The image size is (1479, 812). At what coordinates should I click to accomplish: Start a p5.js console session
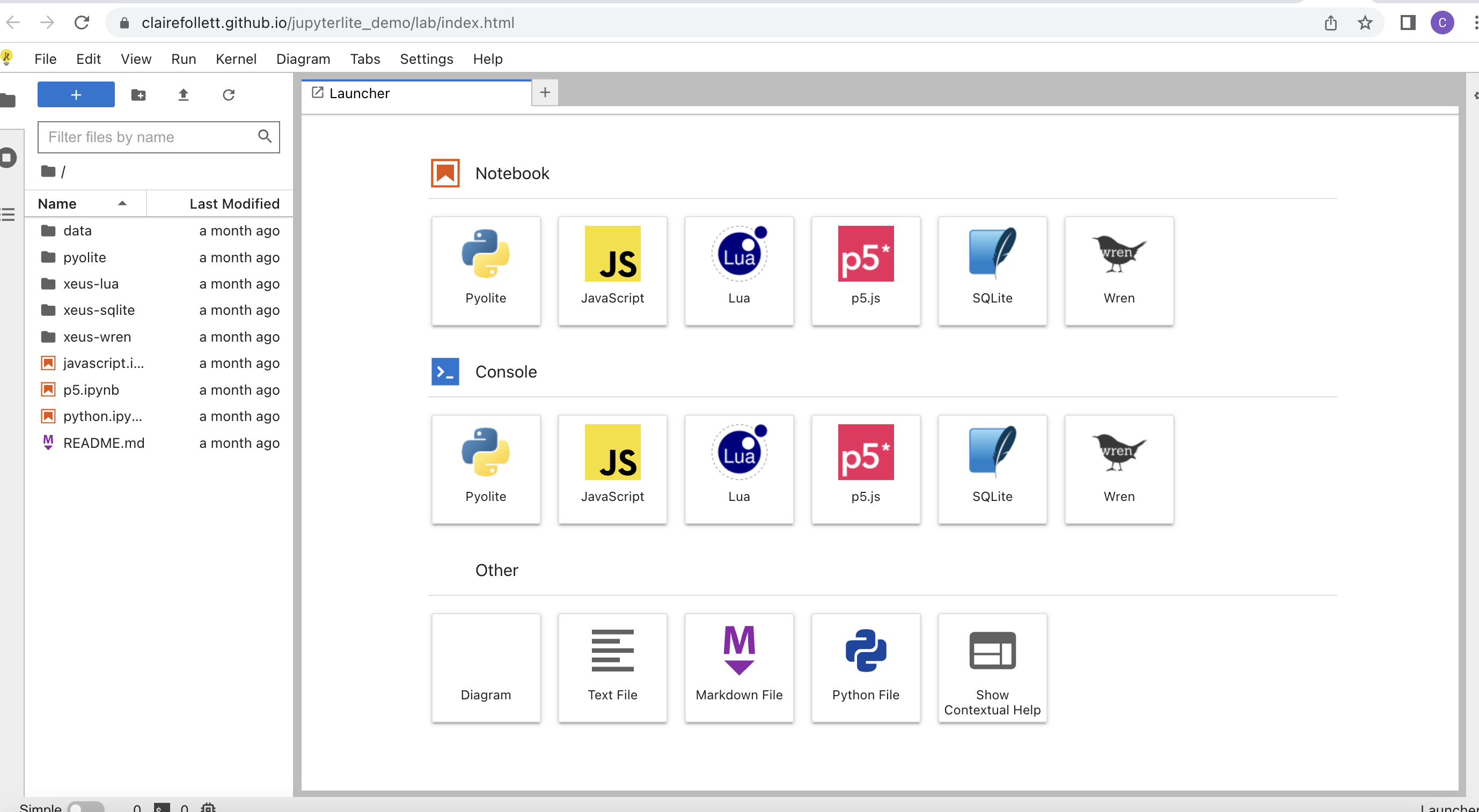coord(865,468)
